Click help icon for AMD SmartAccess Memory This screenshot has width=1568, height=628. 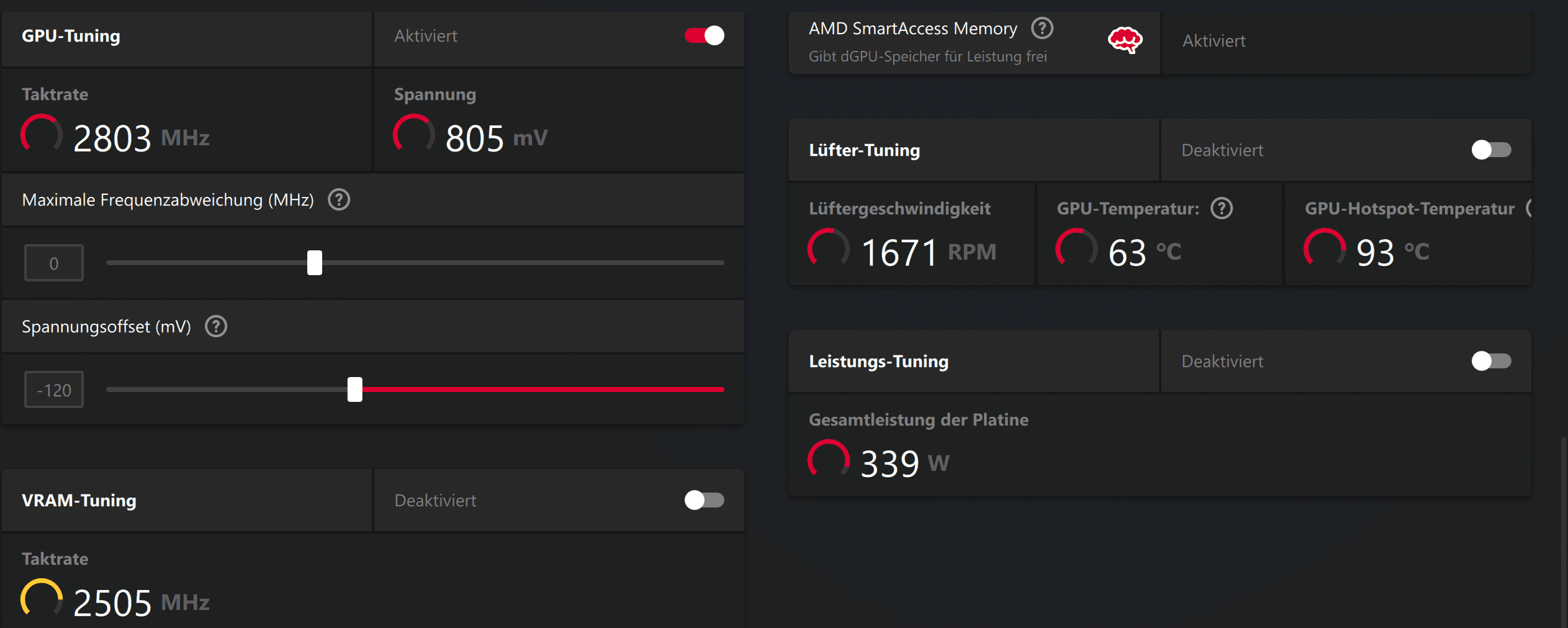[1042, 29]
